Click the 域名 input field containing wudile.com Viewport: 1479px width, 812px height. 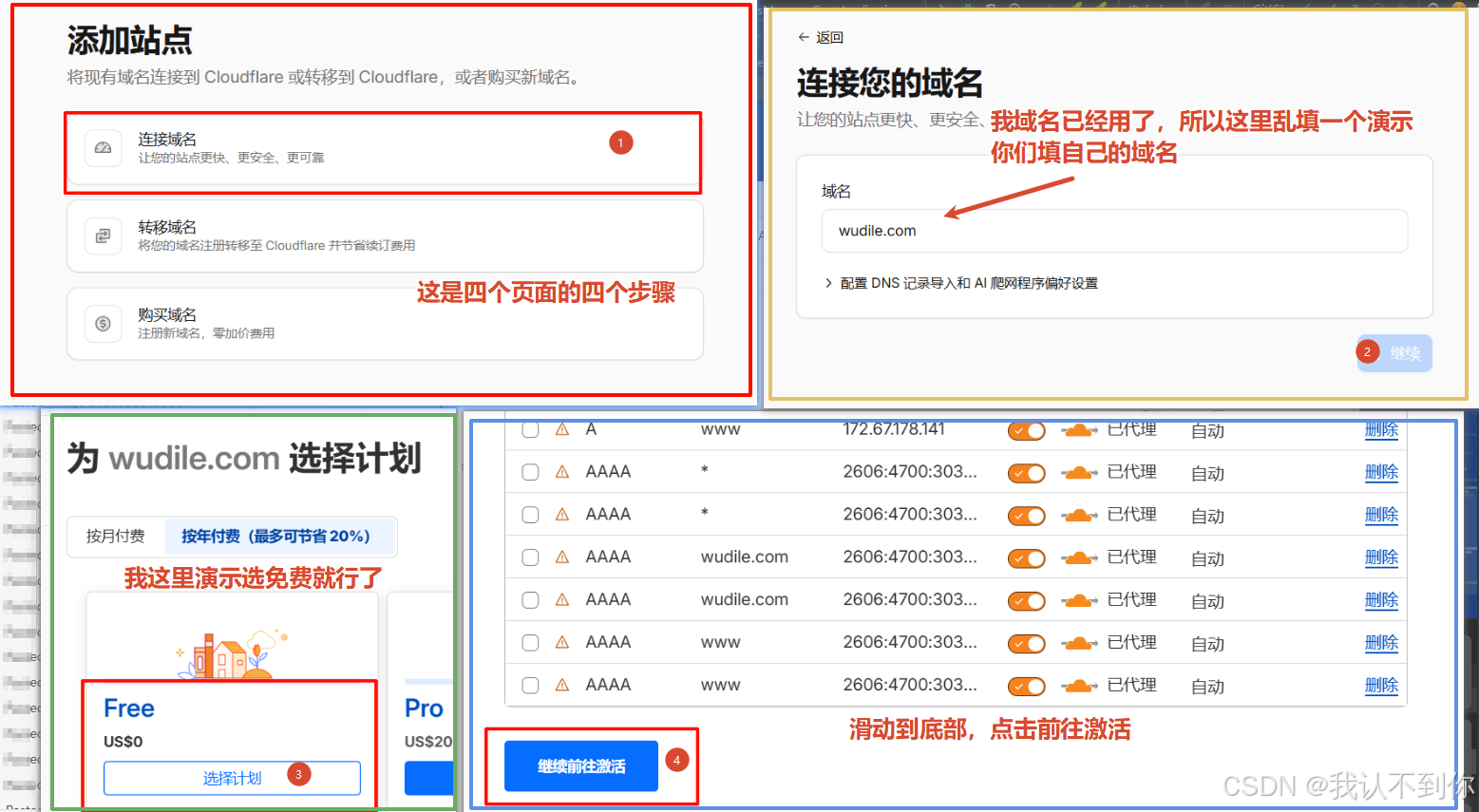pyautogui.click(x=1114, y=231)
